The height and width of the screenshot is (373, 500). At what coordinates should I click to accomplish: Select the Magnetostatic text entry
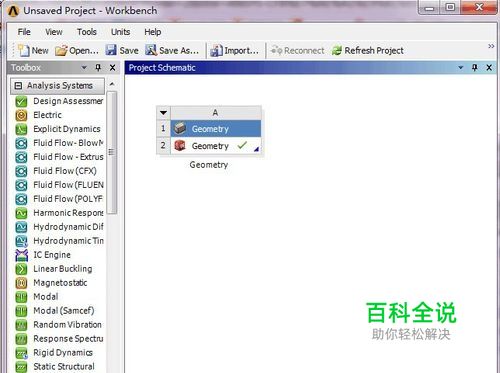pos(60,283)
